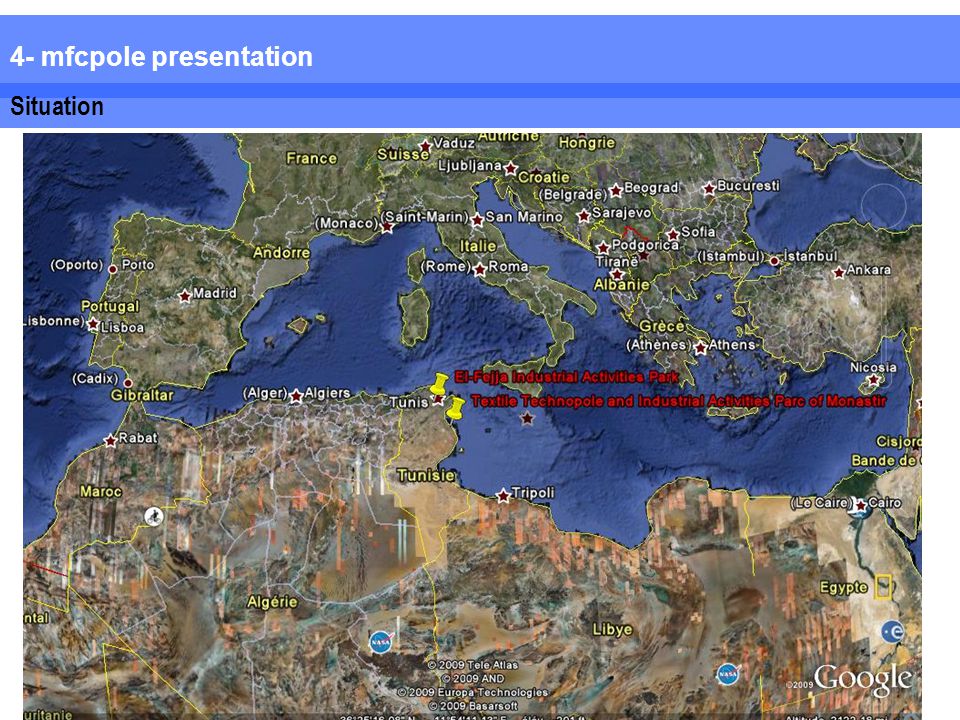Click the '4- mfcpole presentation' slide title
This screenshot has height=720, width=960.
coord(162,56)
